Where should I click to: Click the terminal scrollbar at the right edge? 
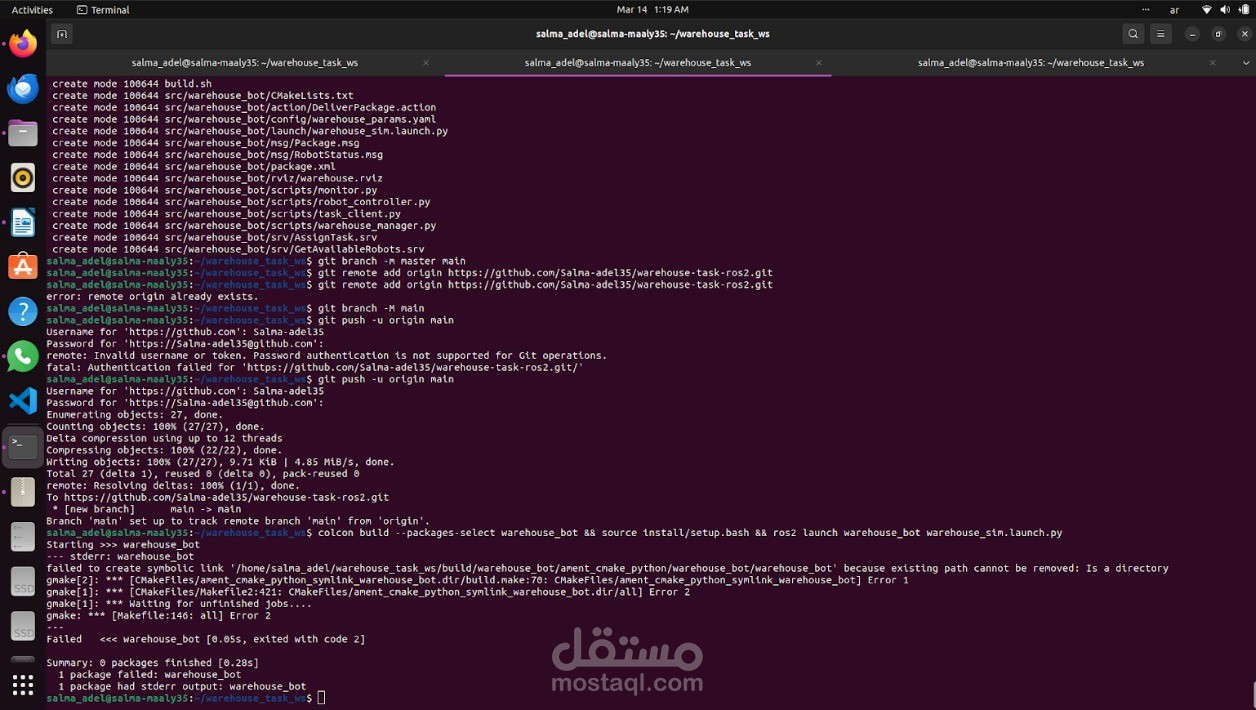click(x=1252, y=692)
